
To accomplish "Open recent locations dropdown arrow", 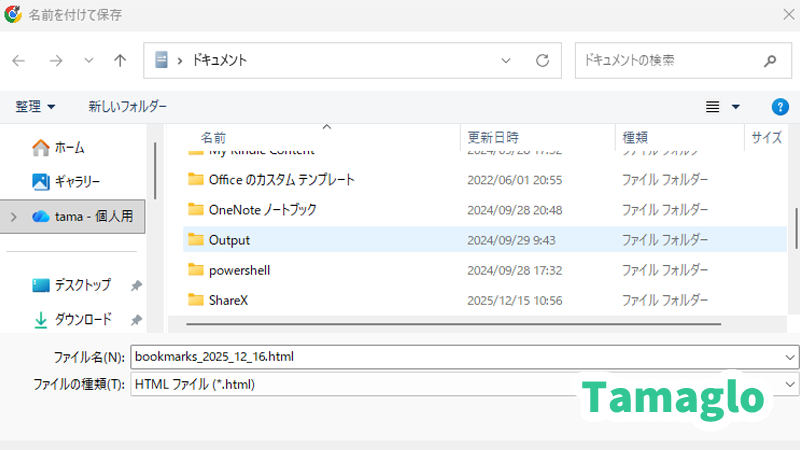I will pos(89,60).
